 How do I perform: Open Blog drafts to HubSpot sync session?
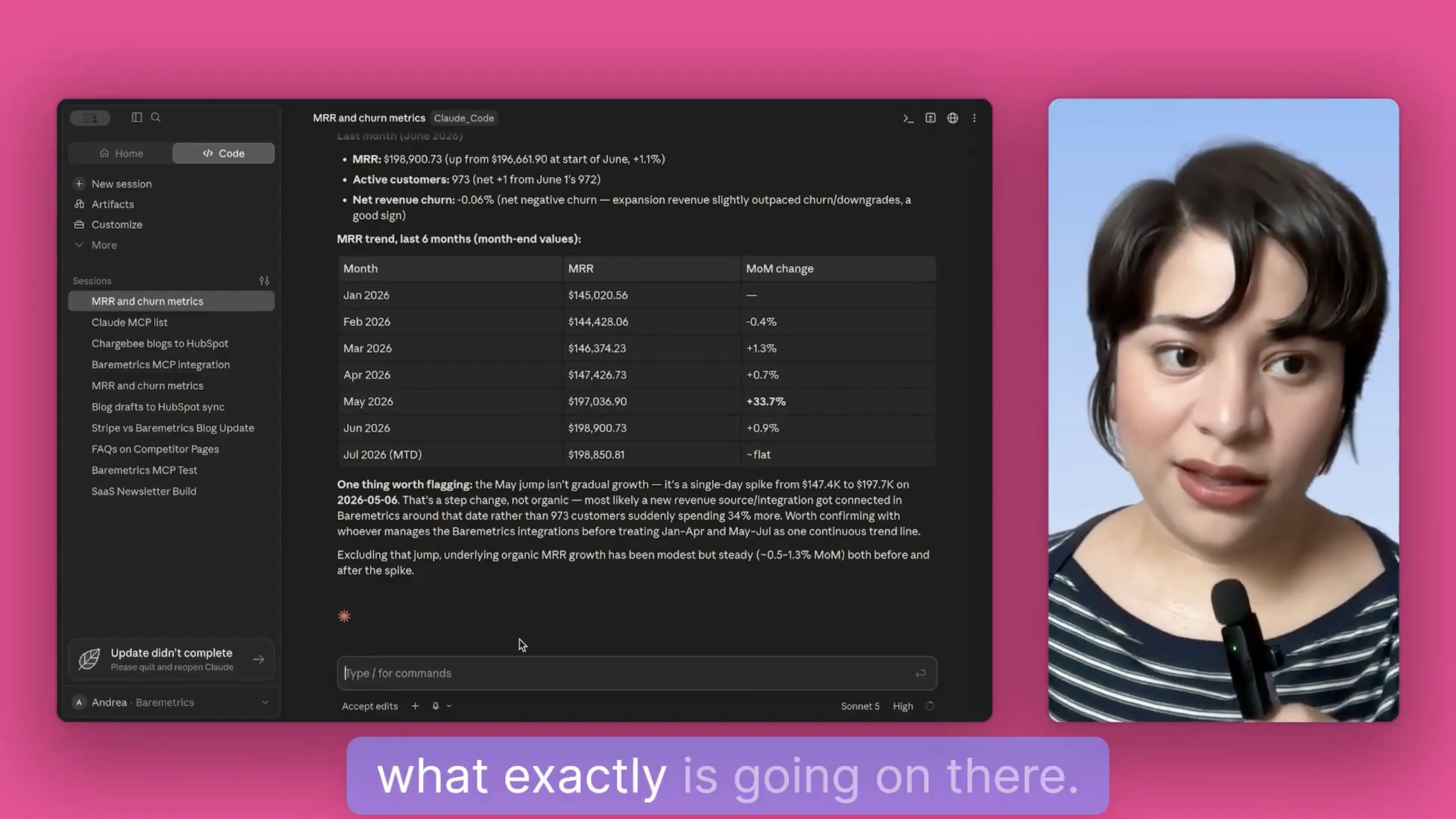[x=171, y=407]
